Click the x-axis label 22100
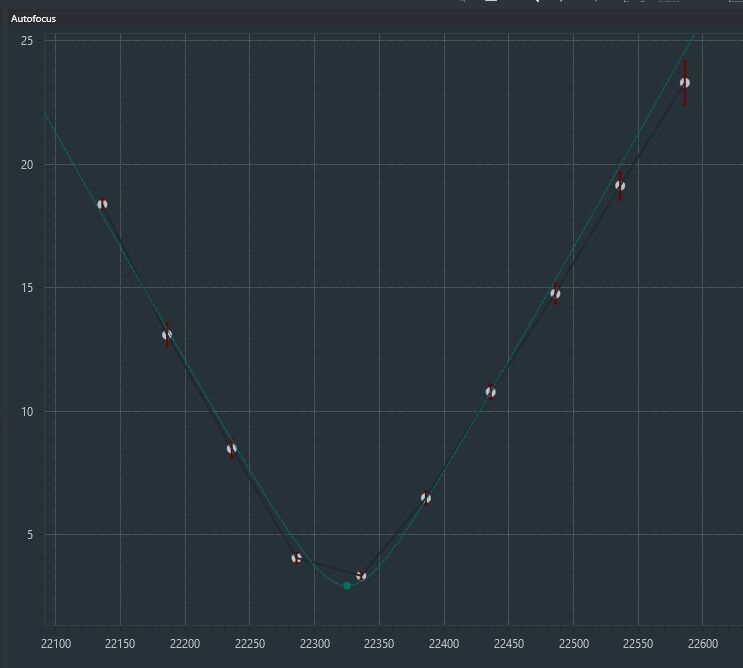Viewport: 743px width, 668px height. click(x=56, y=644)
